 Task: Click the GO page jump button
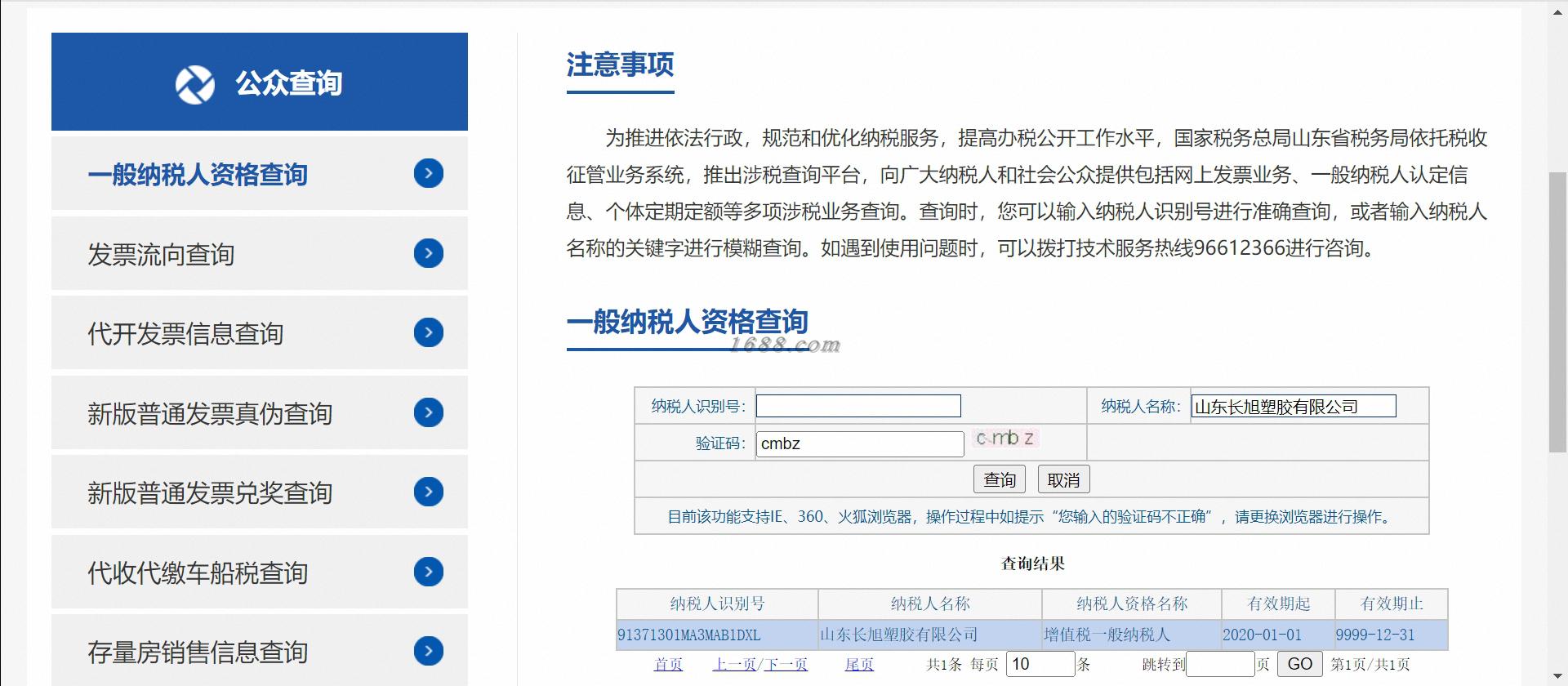[1299, 664]
